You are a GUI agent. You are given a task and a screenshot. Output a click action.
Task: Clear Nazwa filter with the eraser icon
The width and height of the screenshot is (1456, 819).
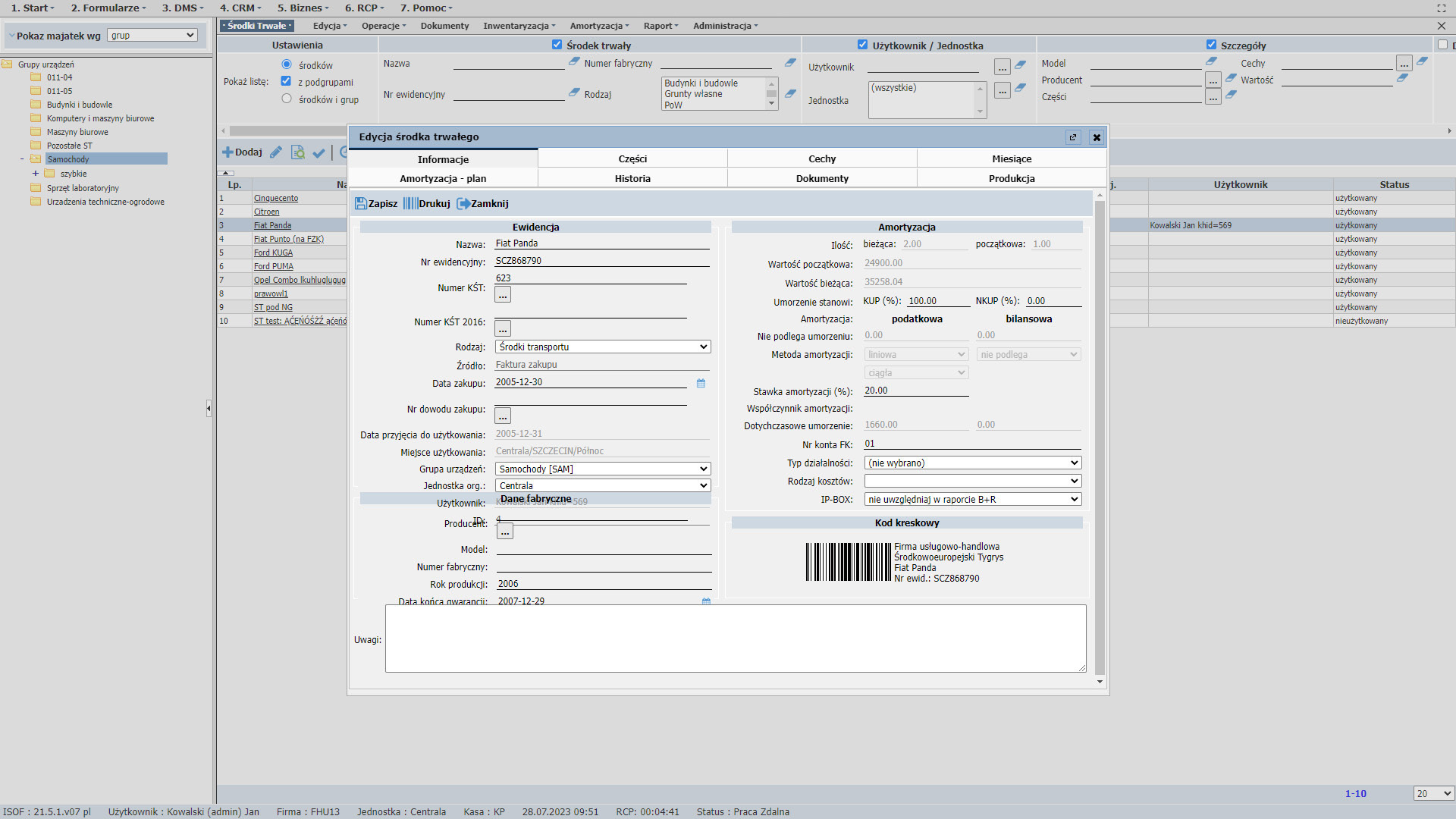coord(574,62)
